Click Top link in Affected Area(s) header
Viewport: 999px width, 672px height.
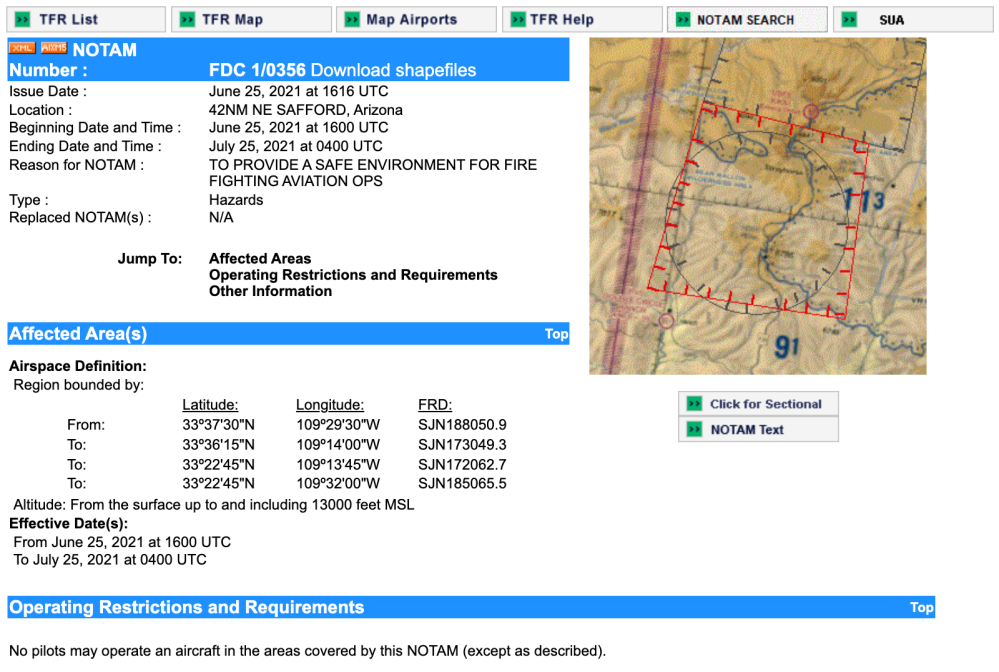(x=556, y=334)
